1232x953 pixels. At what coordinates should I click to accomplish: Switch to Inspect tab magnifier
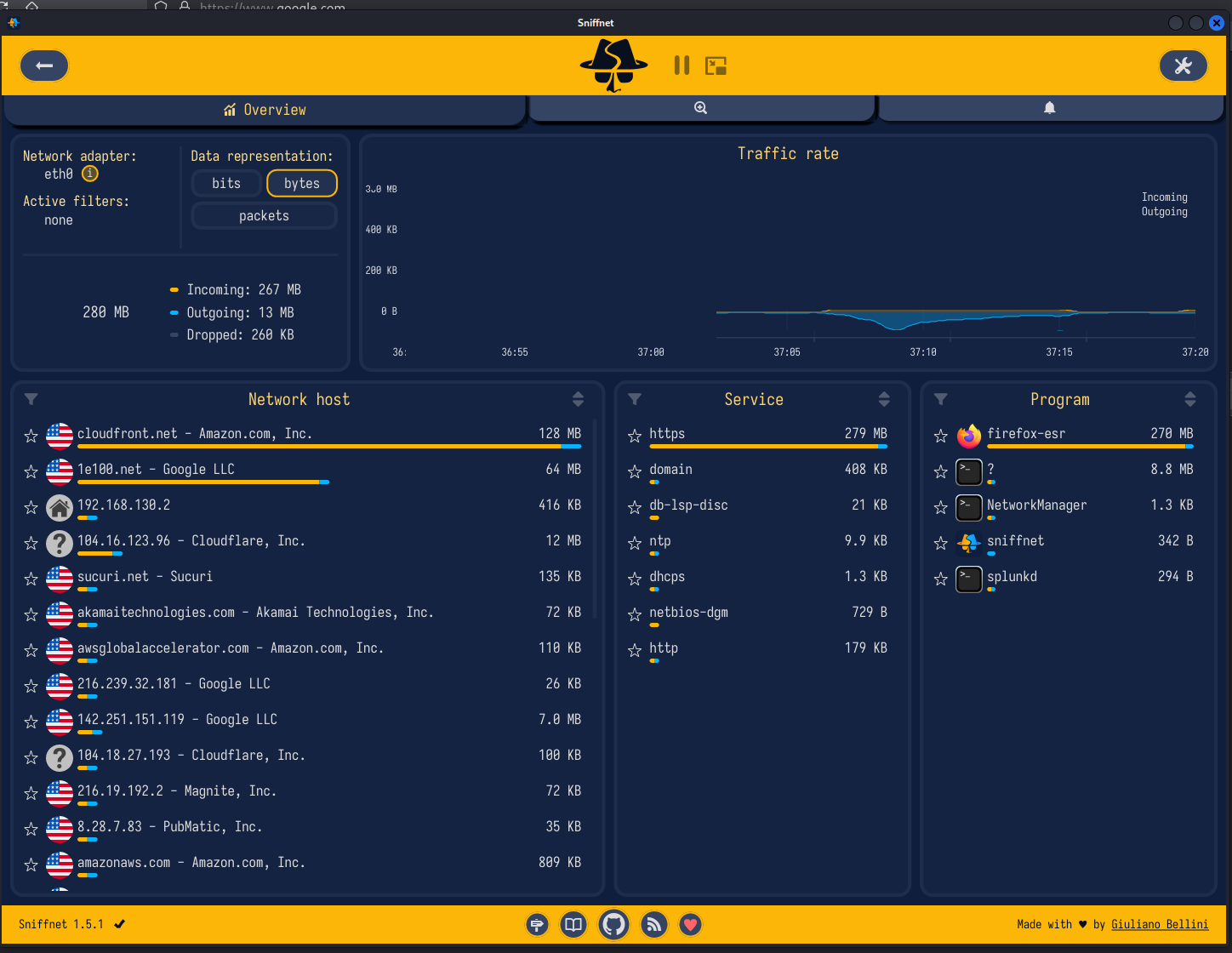701,108
